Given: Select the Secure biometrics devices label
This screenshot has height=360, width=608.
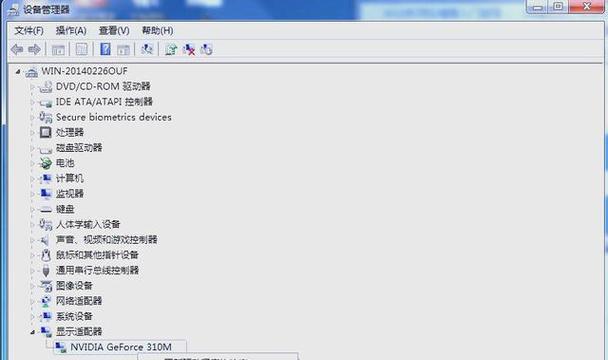Looking at the screenshot, I should pyautogui.click(x=114, y=117).
